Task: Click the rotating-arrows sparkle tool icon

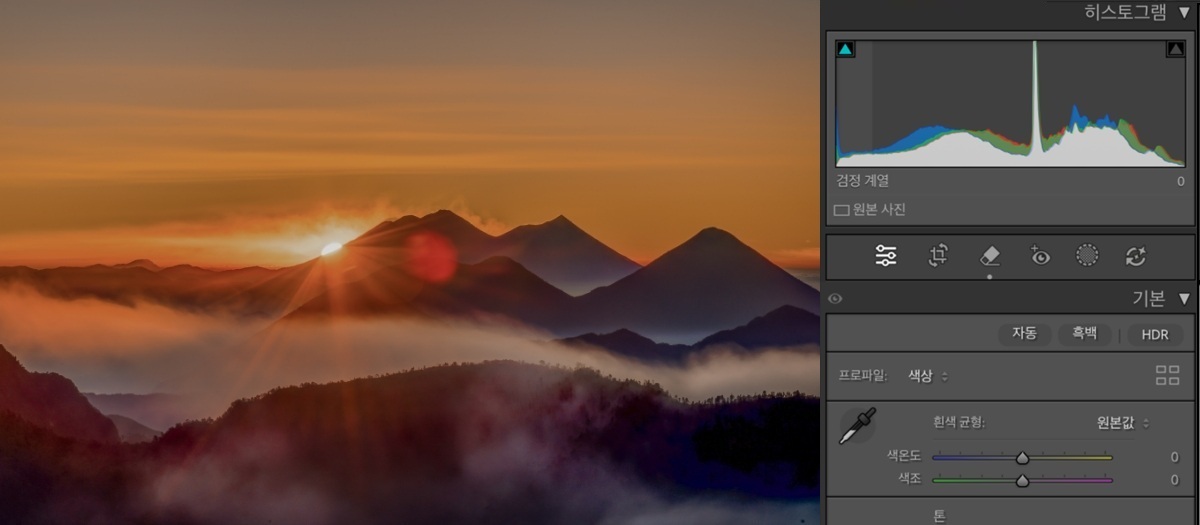Action: click(x=1135, y=256)
